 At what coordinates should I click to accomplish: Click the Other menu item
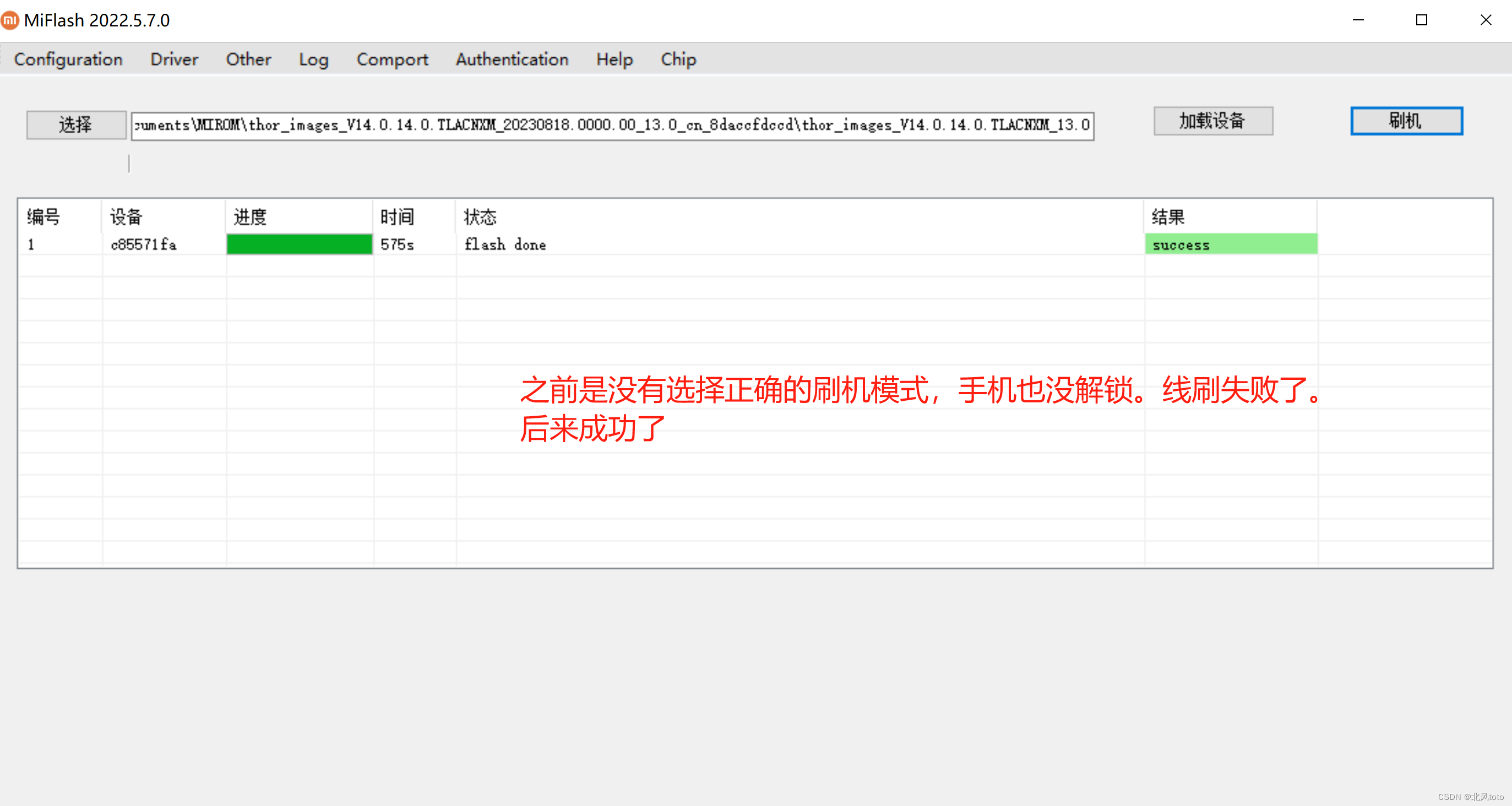247,59
